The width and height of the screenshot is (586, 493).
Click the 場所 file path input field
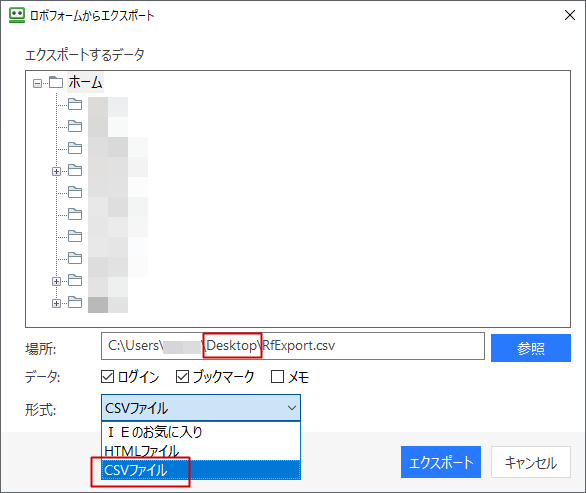[293, 346]
